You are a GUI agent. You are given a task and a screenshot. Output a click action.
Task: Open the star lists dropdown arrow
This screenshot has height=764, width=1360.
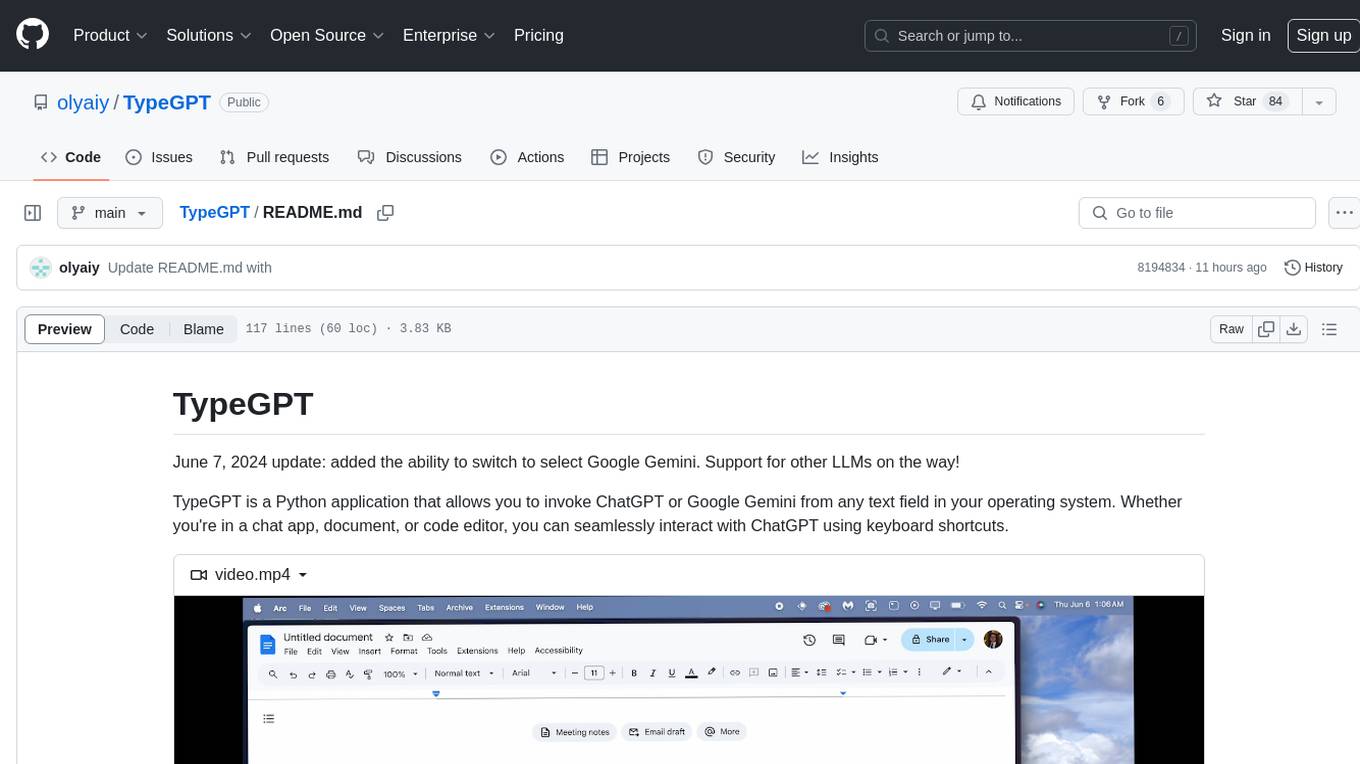(x=1319, y=102)
